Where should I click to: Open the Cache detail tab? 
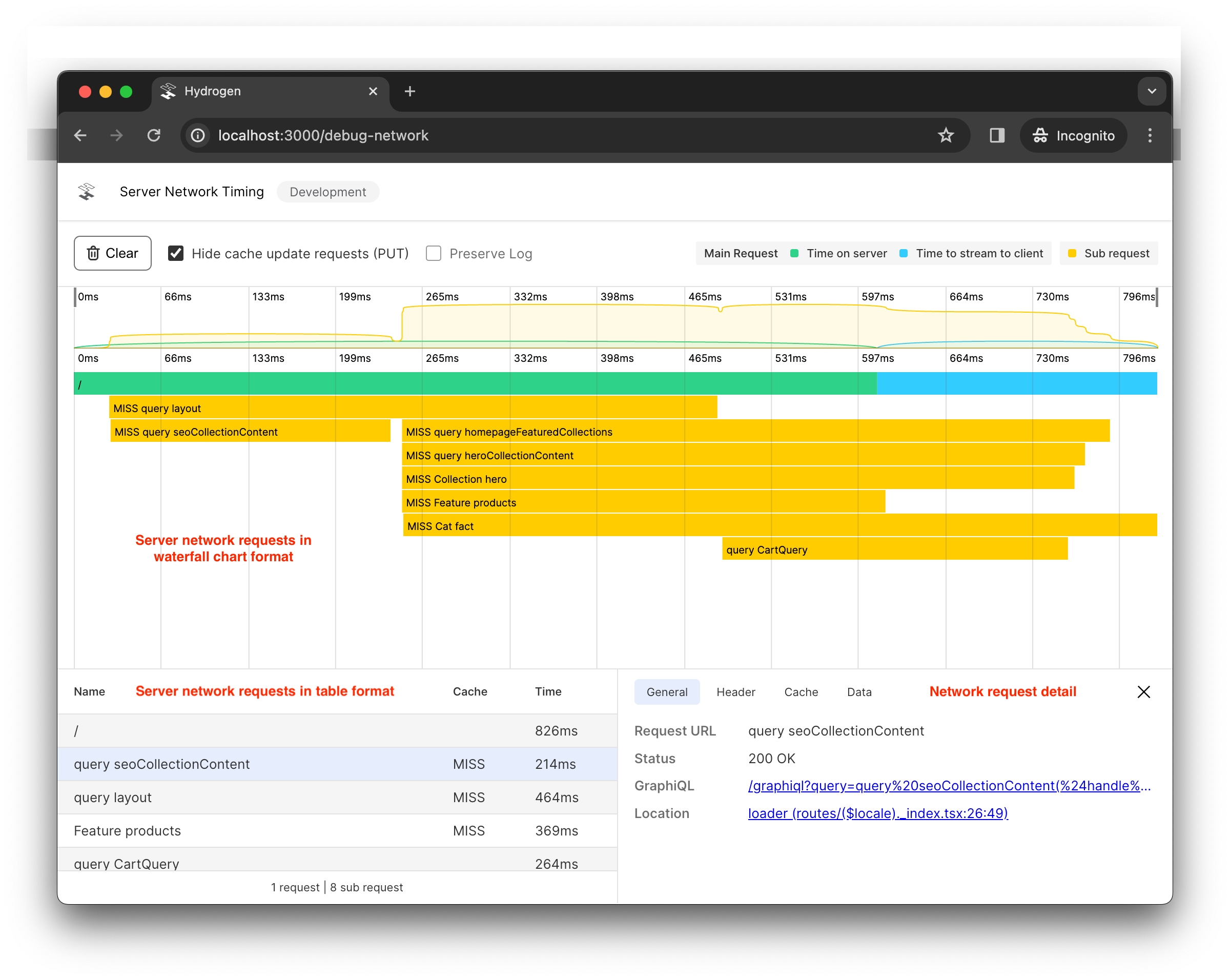tap(801, 692)
